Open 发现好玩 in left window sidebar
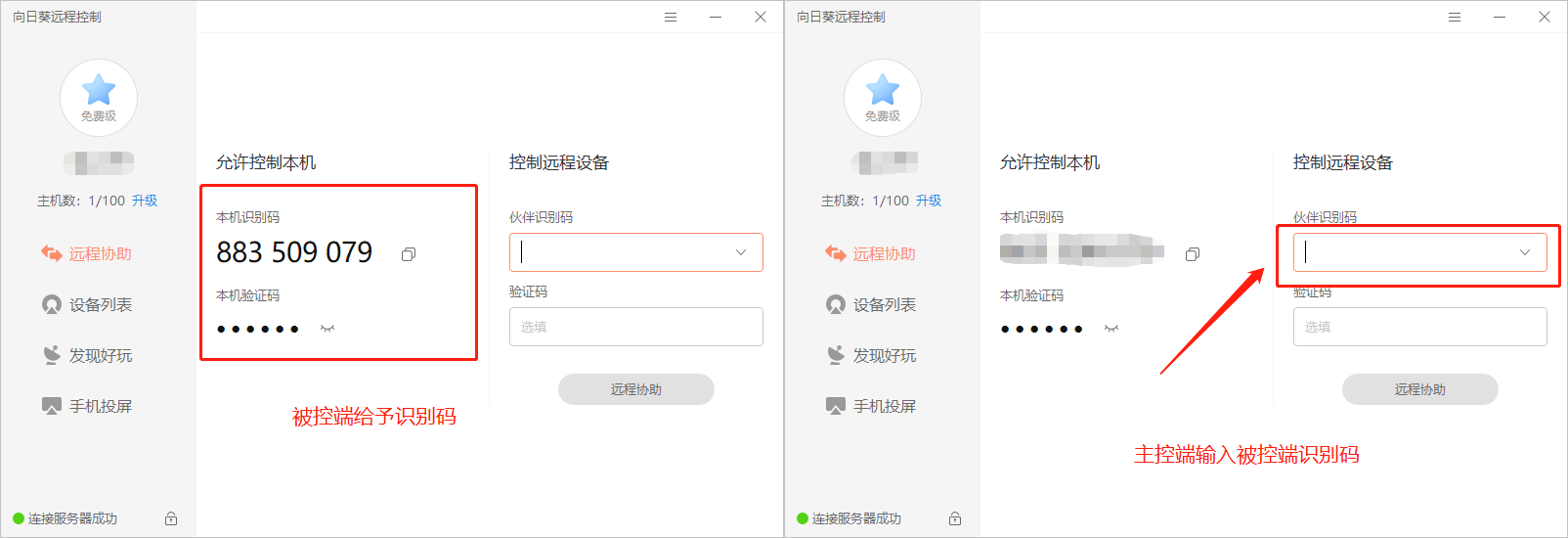 coord(100,355)
